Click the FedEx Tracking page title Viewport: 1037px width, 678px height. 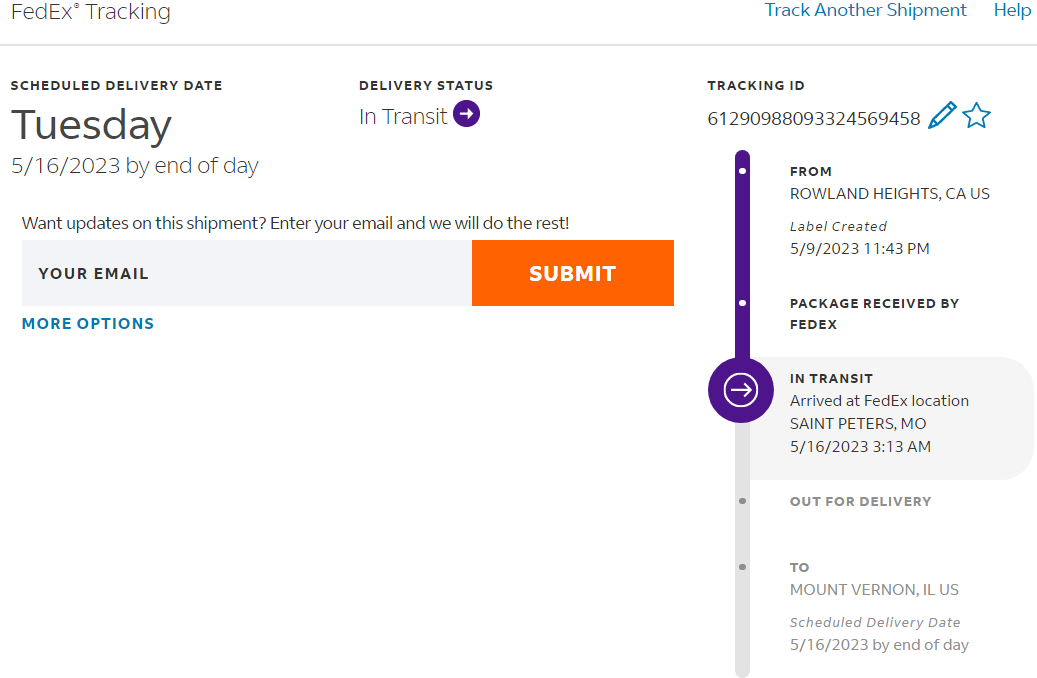point(91,12)
